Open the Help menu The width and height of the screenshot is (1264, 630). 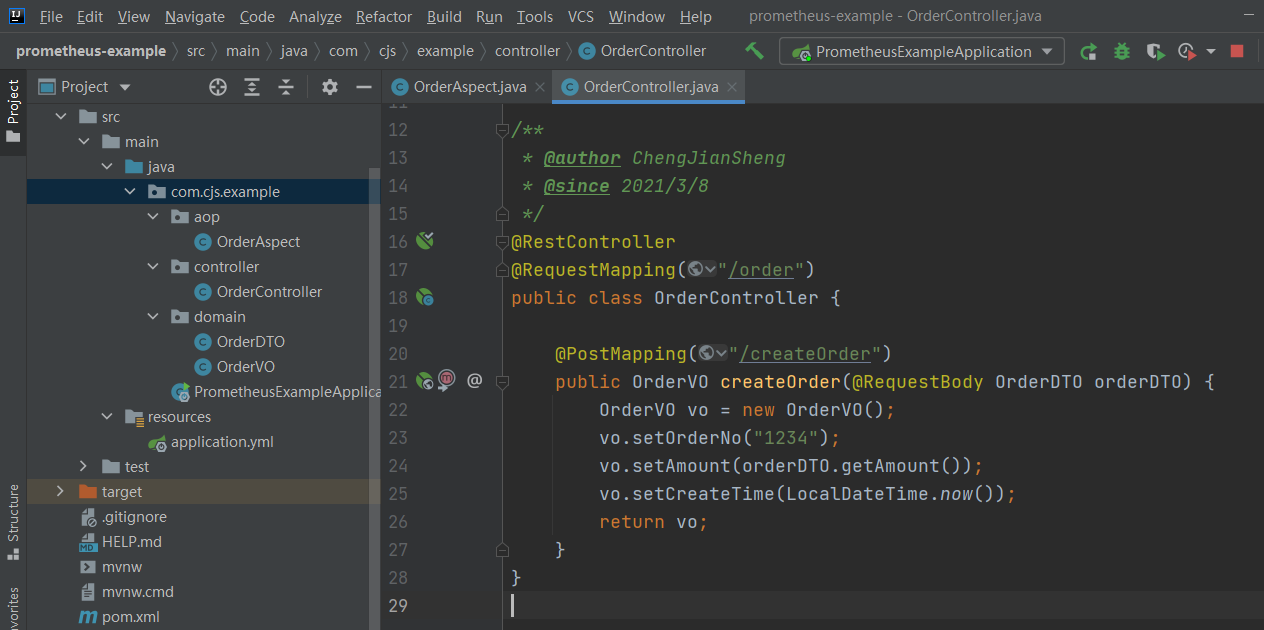click(x=696, y=17)
